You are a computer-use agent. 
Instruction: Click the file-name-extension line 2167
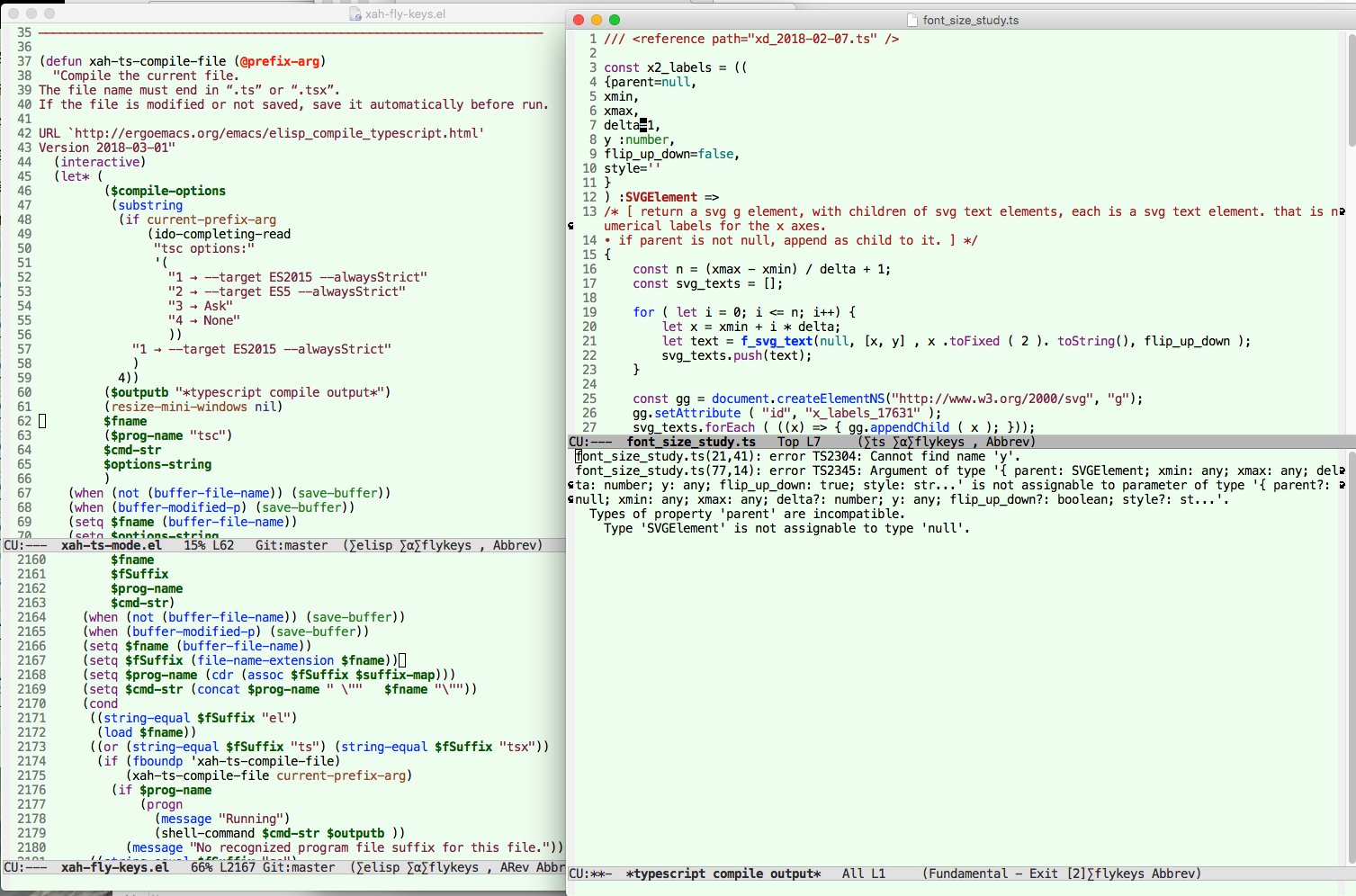[240, 660]
